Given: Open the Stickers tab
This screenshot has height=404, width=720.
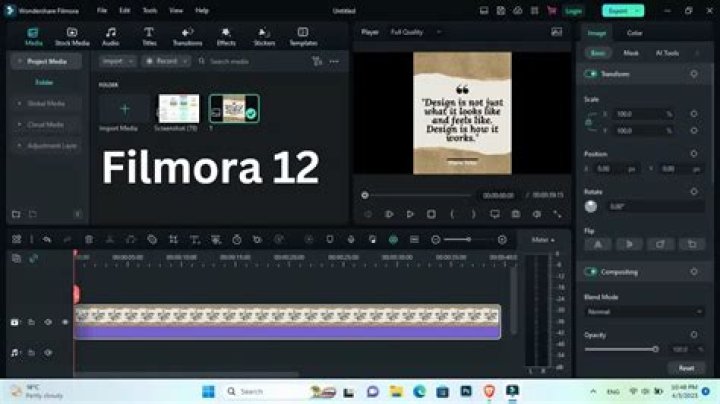Looking at the screenshot, I should (x=264, y=37).
